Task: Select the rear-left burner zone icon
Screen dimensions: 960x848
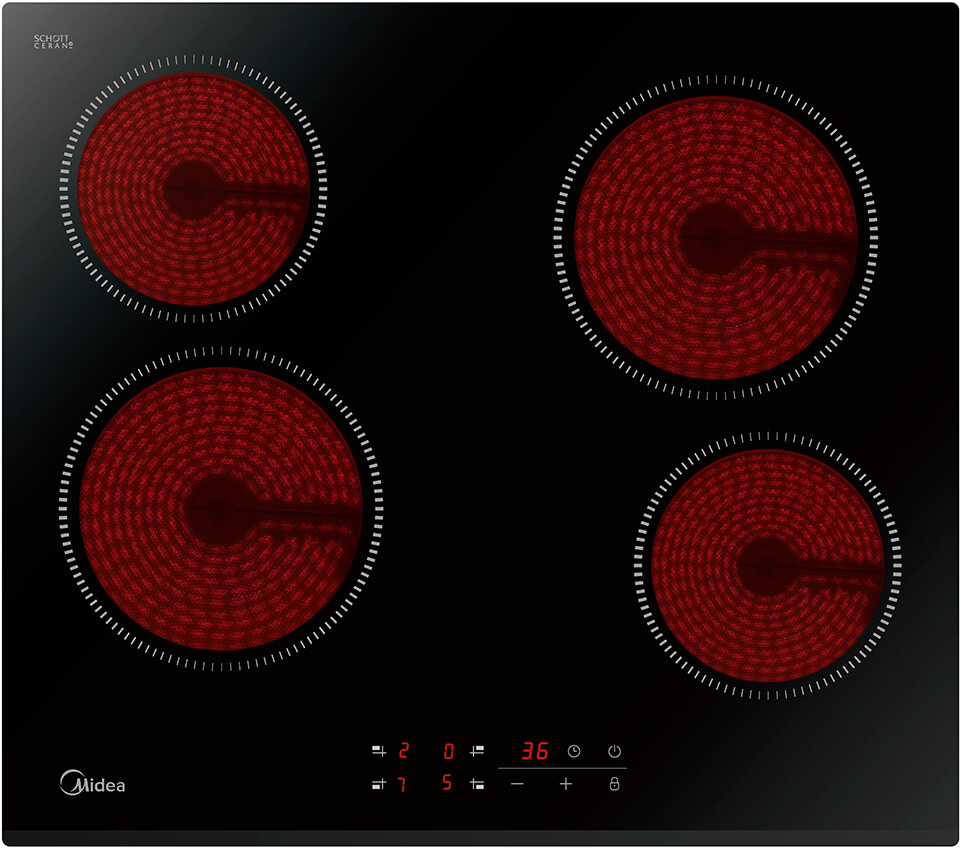Action: 378,751
